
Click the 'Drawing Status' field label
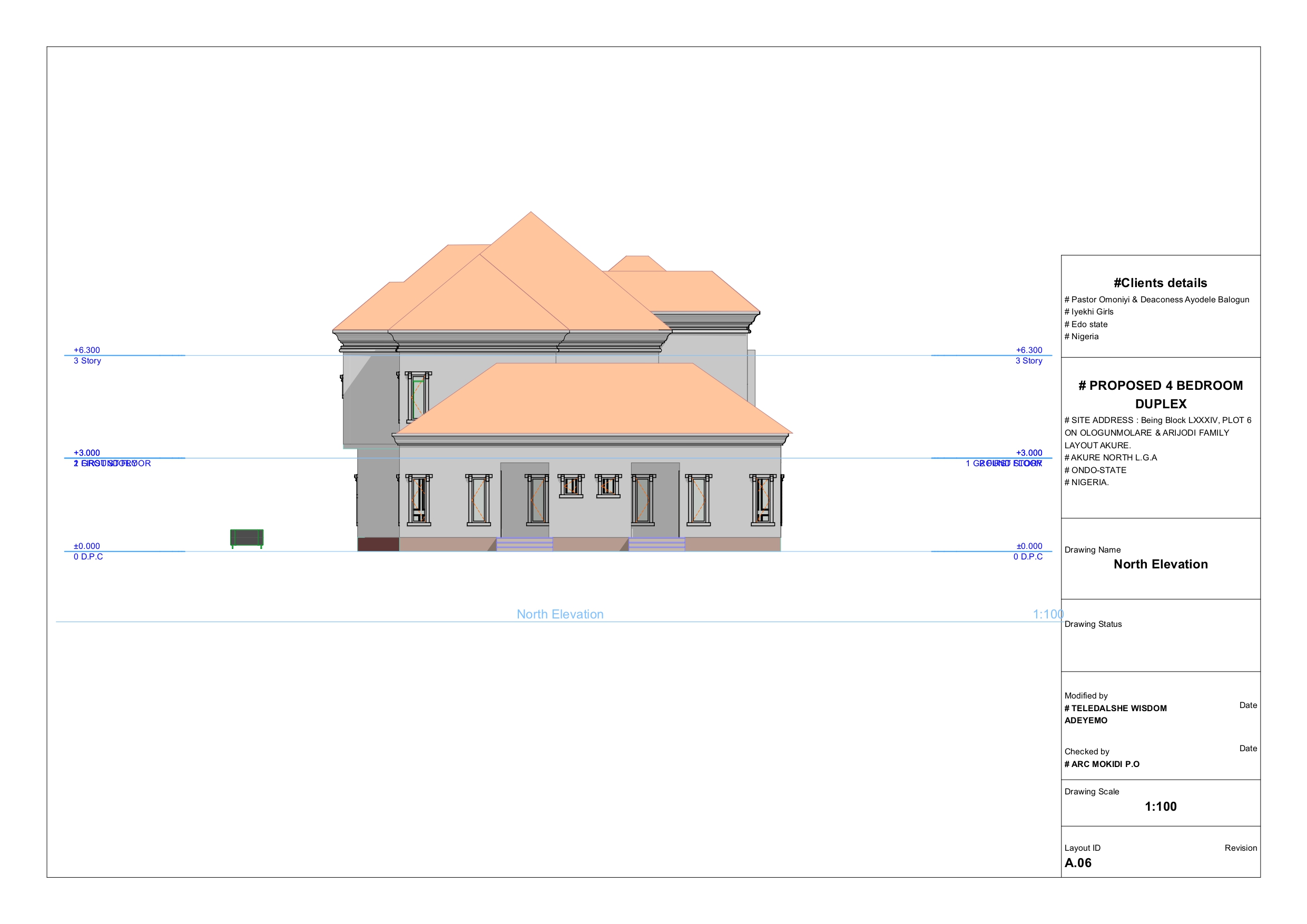pyautogui.click(x=1093, y=624)
